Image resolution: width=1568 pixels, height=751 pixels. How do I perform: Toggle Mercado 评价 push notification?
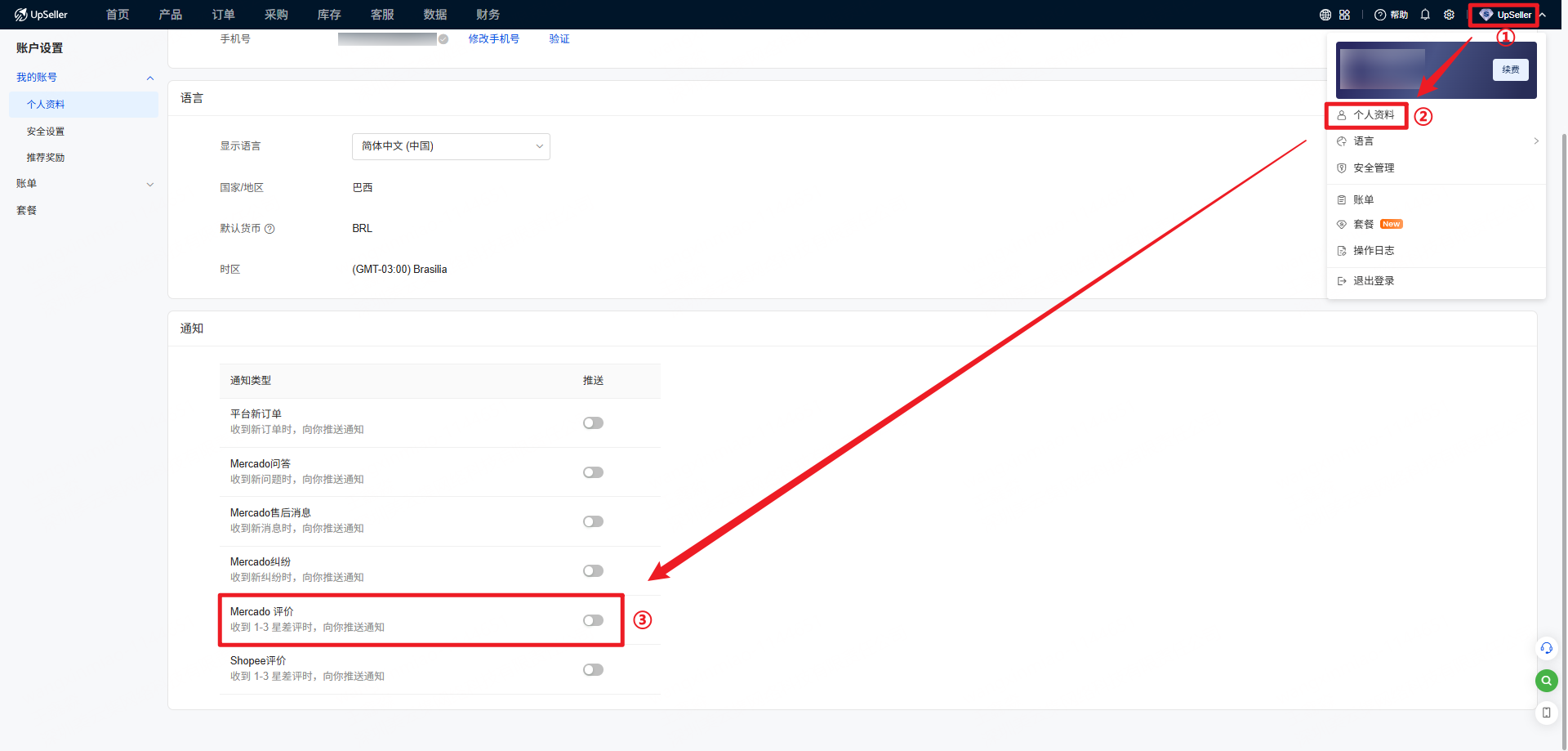(593, 620)
